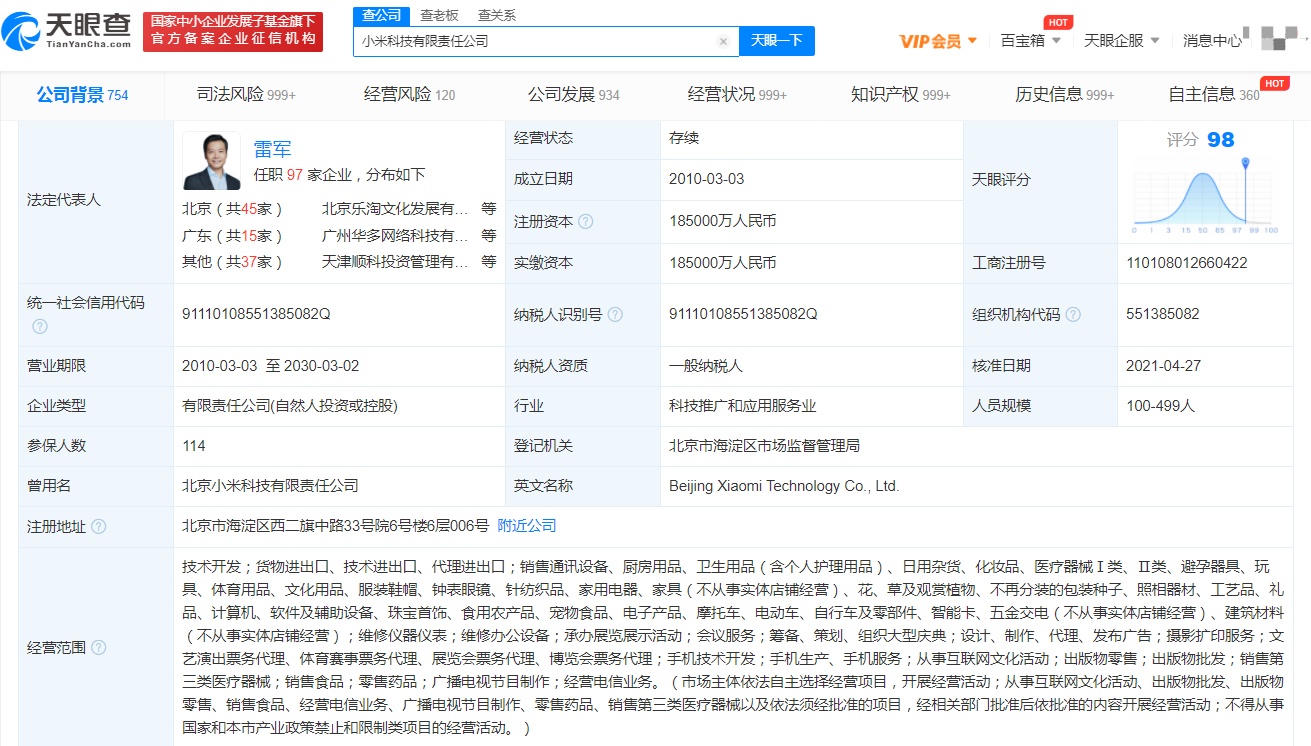Select the 参保人数 value 114
Viewport: 1311px width, 746px height.
click(194, 446)
